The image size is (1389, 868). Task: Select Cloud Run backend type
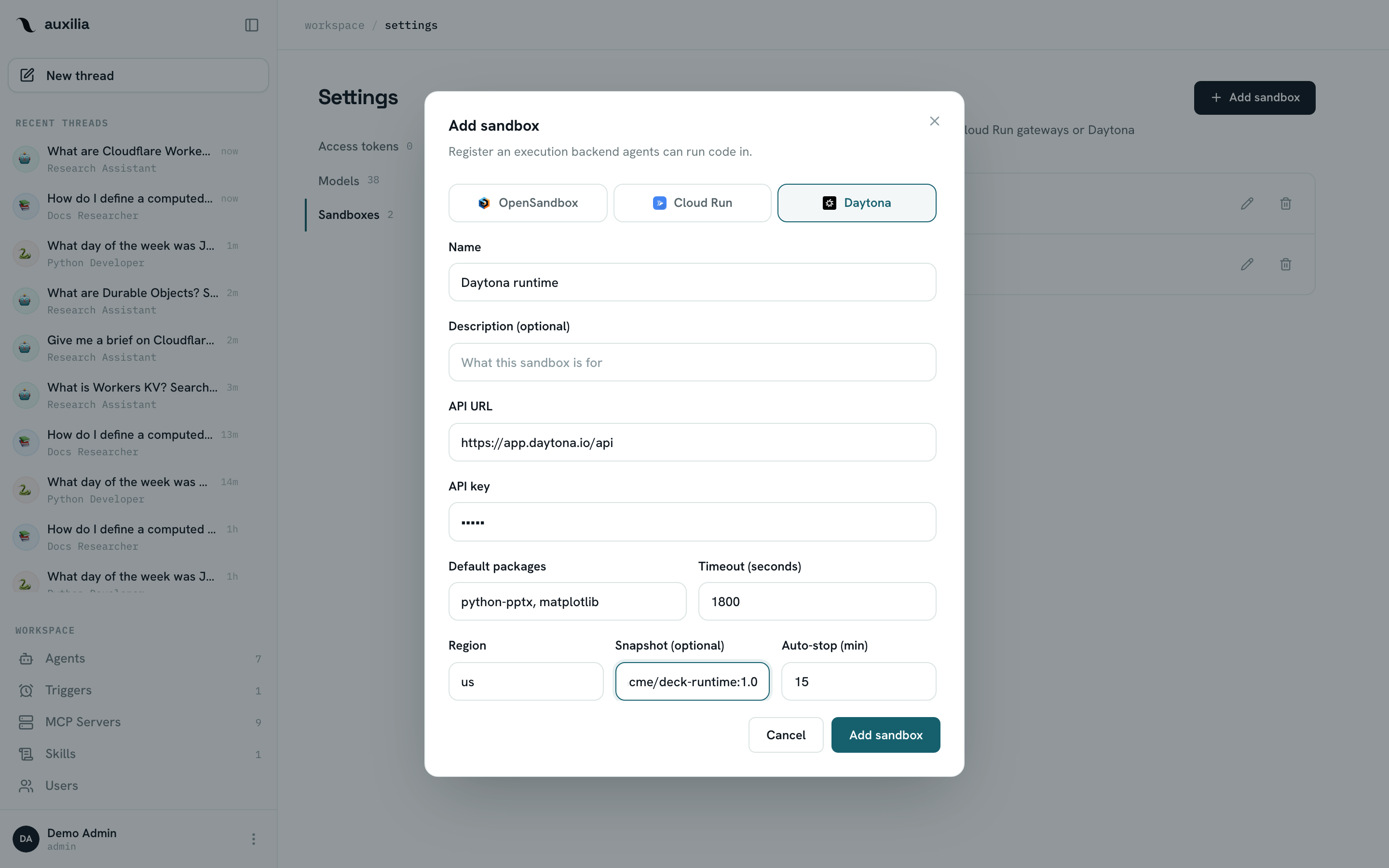(x=692, y=203)
